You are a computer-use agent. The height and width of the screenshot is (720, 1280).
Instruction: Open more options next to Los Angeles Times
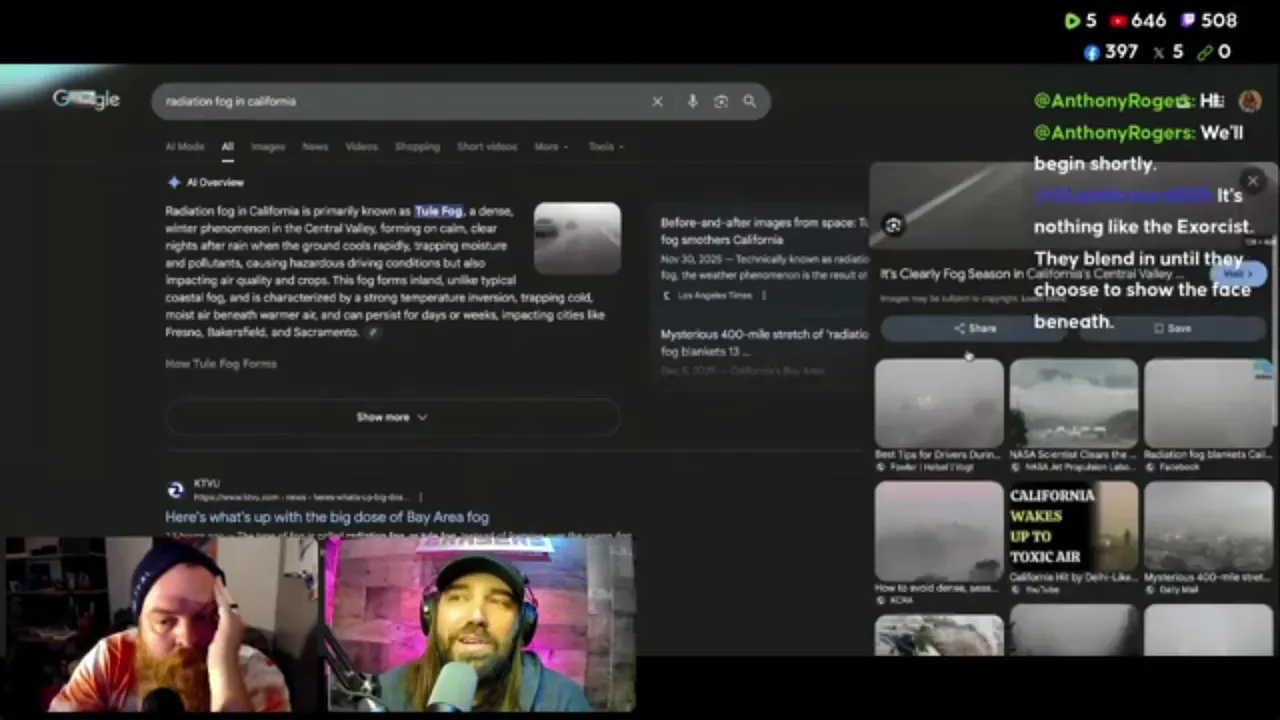763,296
